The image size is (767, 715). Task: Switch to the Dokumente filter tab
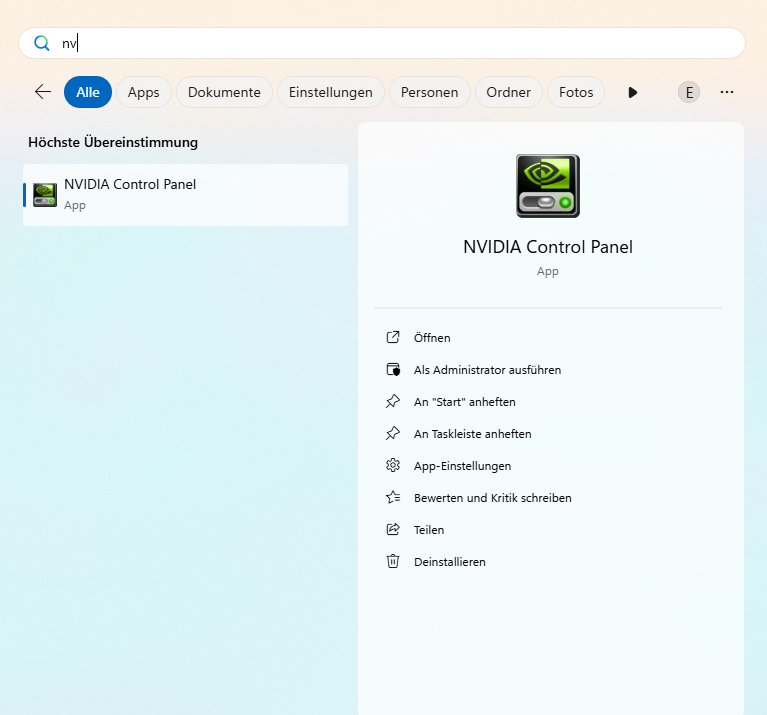click(x=224, y=92)
